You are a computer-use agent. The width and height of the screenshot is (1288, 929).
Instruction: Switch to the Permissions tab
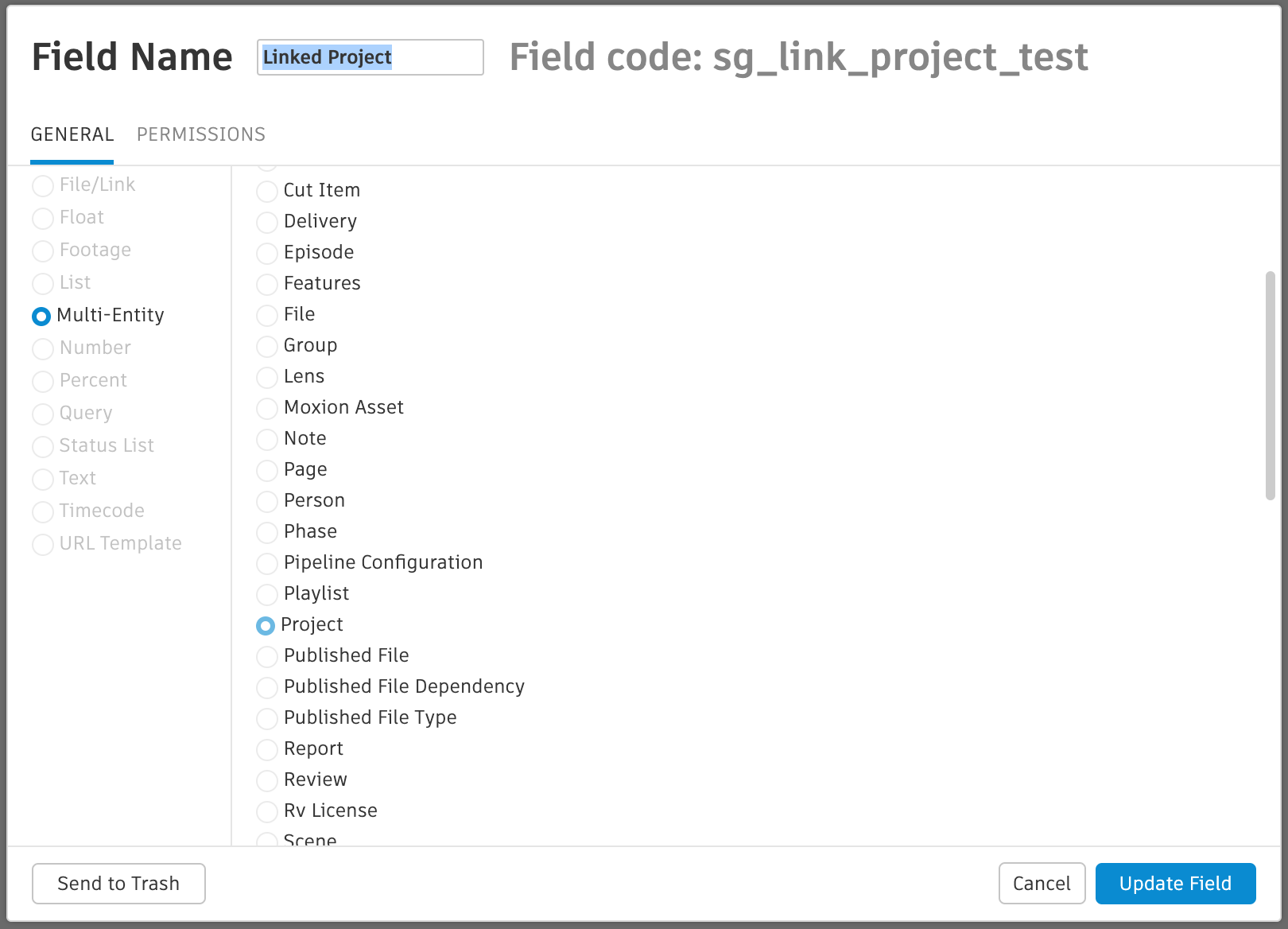click(201, 134)
